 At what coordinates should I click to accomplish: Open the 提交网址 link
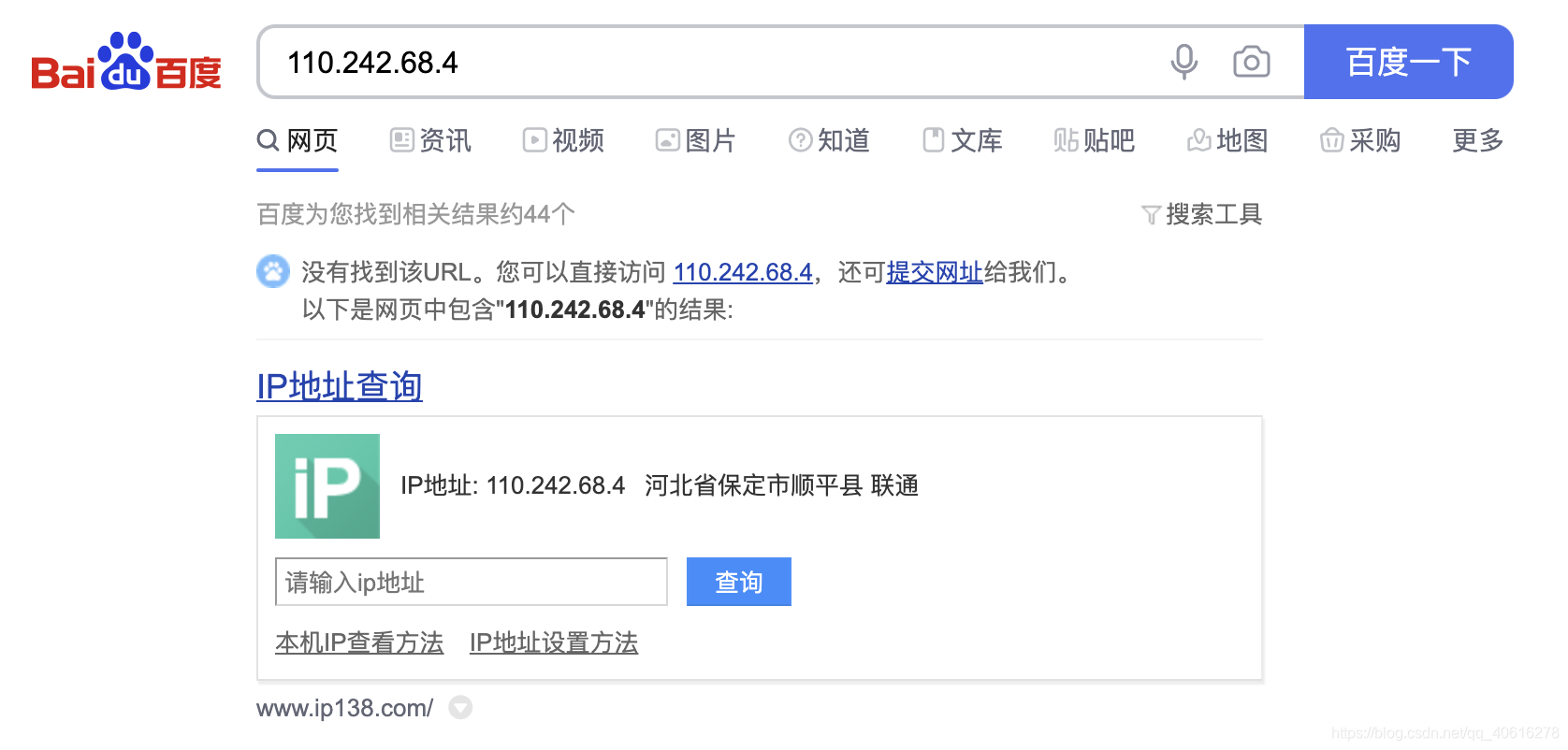935,272
